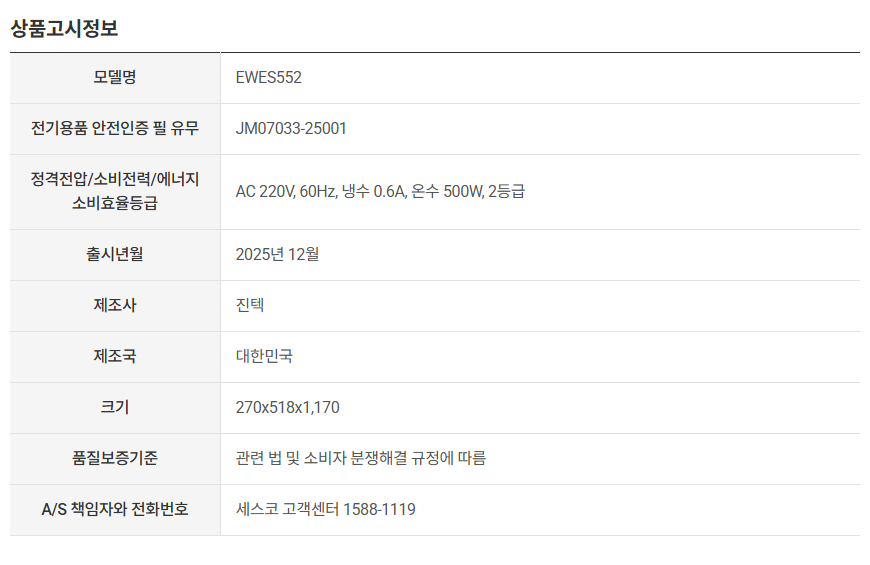Viewport: 870px width, 565px height.
Task: Click the manufacturer value 진텍
Action: [x=250, y=305]
